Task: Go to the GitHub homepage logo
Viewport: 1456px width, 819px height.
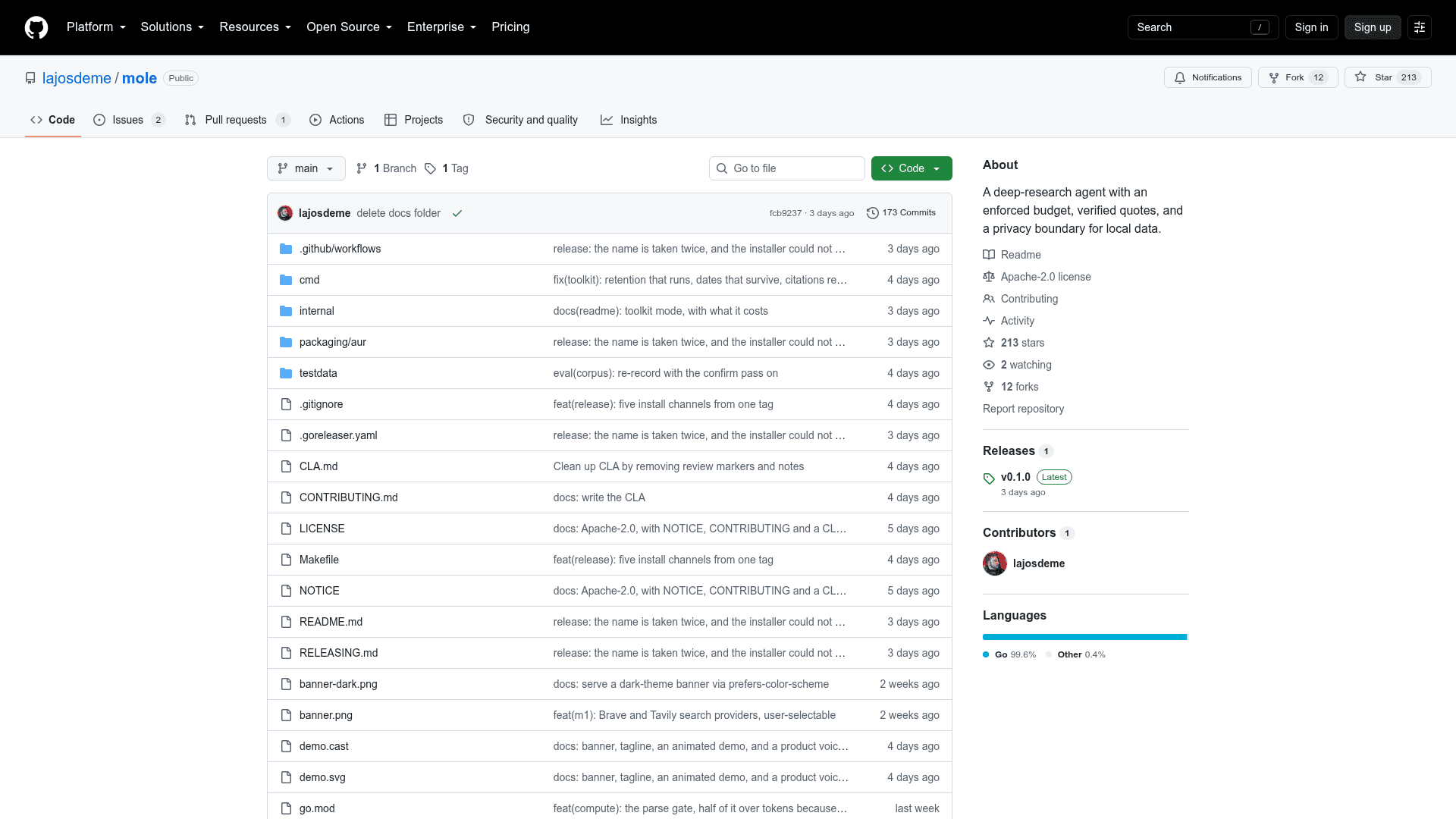Action: [36, 27]
